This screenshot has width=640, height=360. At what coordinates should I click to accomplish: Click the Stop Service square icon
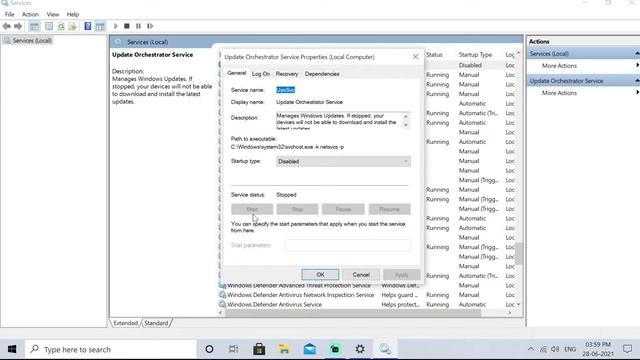(127, 26)
